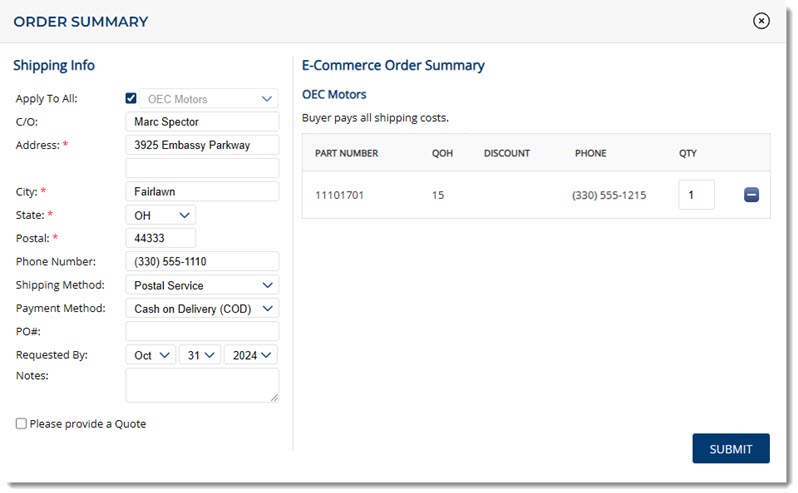Click the dealer phone (330) 555-1215
The height and width of the screenshot is (493, 798).
tap(609, 195)
